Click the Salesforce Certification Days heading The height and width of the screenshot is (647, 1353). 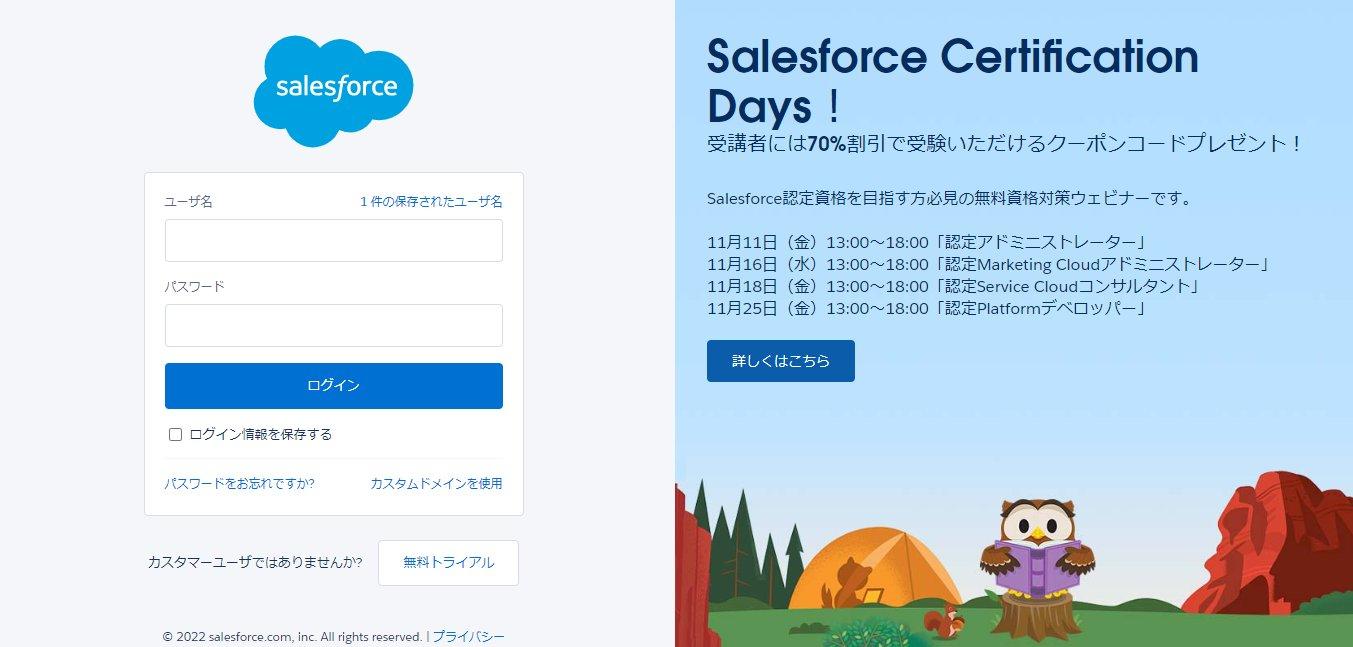coord(952,80)
